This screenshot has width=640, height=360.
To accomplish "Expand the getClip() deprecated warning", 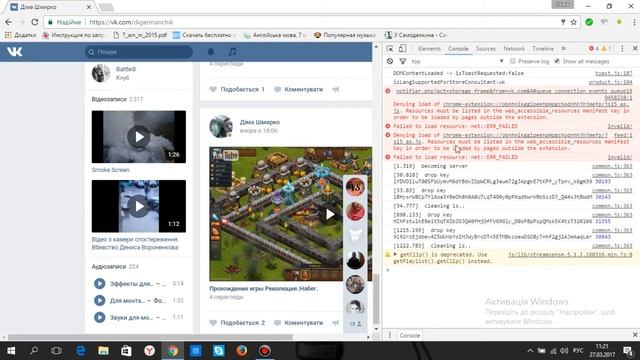I will pyautogui.click(x=395, y=254).
